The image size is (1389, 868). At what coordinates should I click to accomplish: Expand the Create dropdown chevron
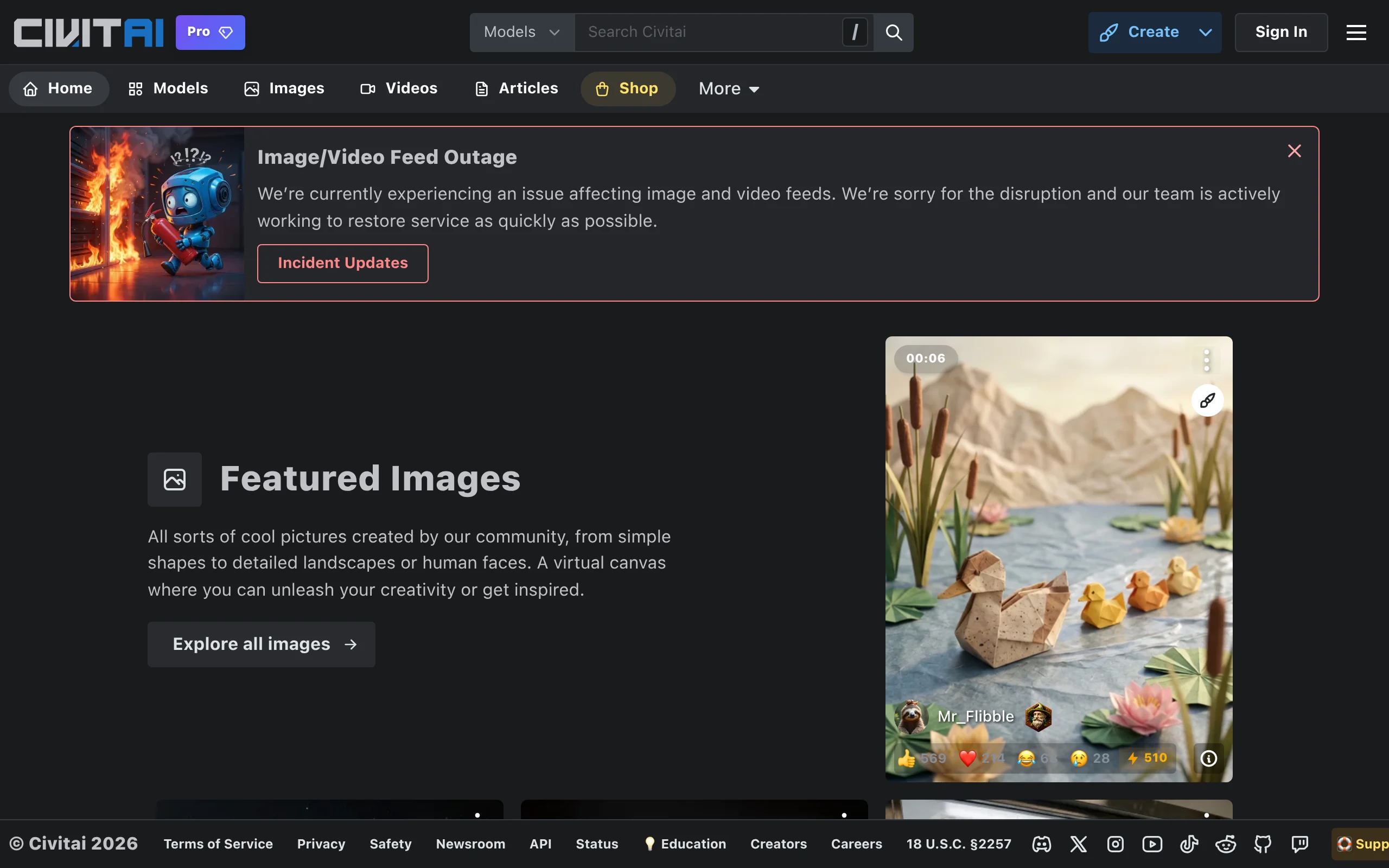coord(1205,32)
